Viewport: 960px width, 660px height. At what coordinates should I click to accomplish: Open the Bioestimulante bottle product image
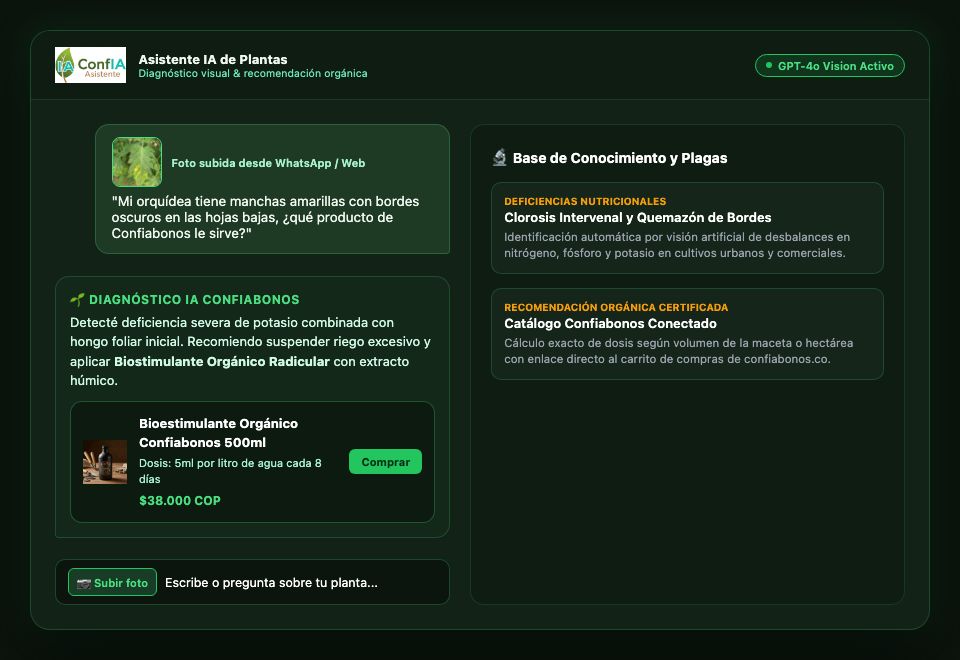105,462
